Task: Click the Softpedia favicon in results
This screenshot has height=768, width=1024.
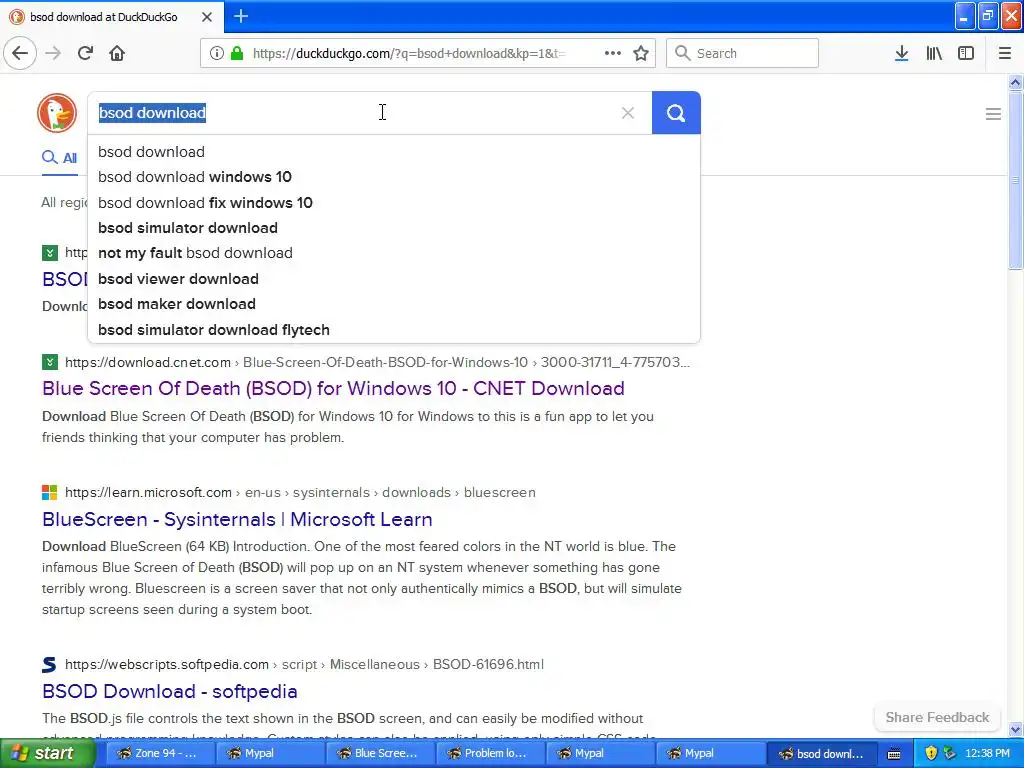Action: point(50,664)
